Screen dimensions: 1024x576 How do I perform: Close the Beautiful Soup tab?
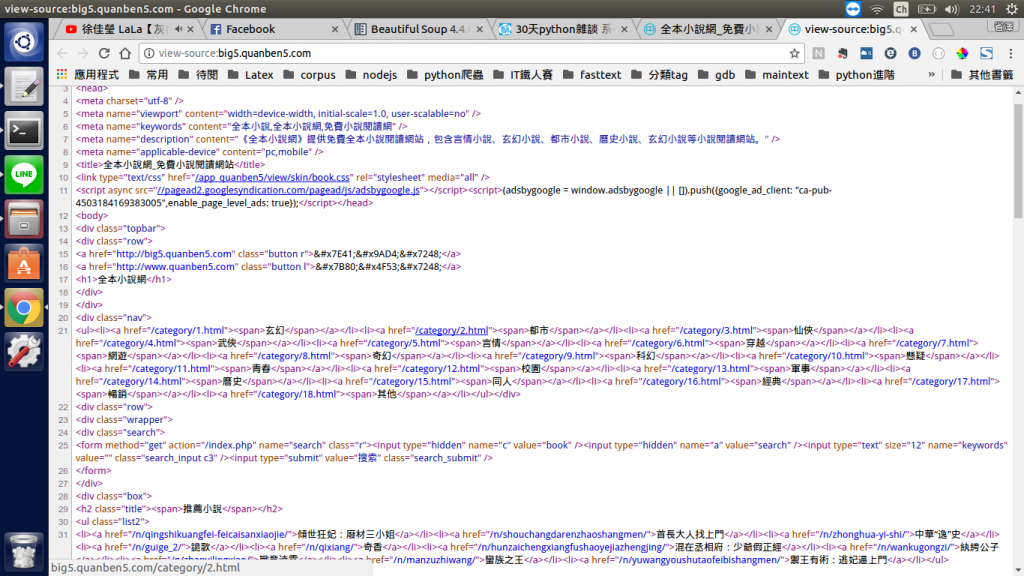click(480, 29)
